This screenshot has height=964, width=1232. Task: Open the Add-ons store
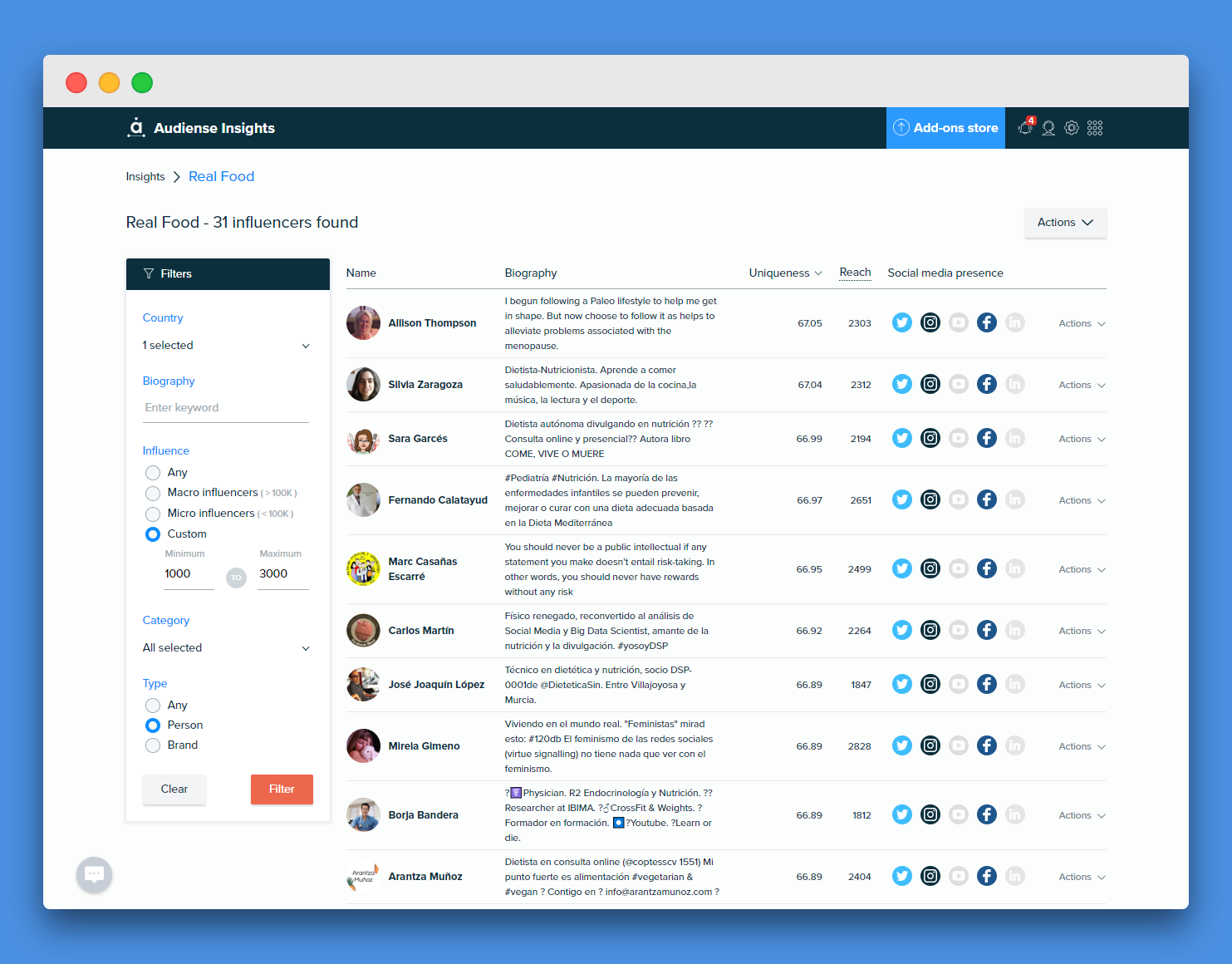point(945,128)
